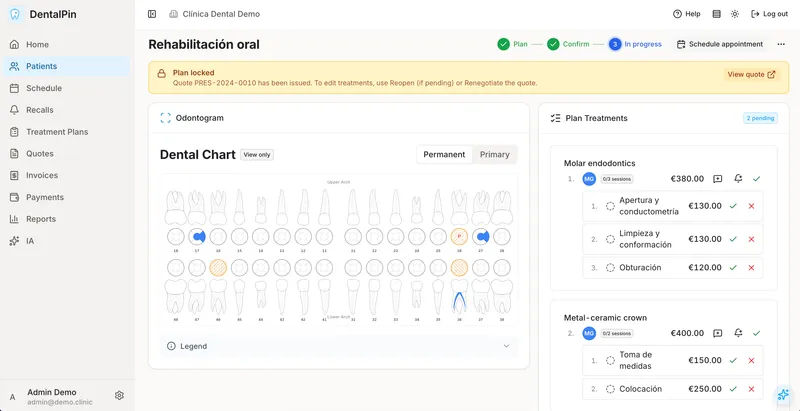Click the reminder bell for Metal-ceramic crown
Viewport: 800px width, 411px height.
click(738, 333)
